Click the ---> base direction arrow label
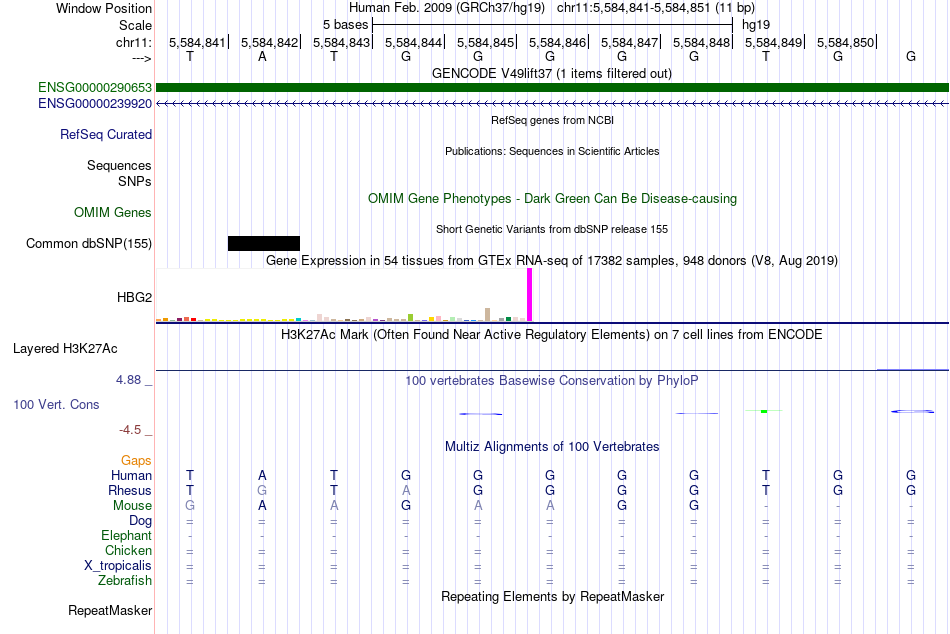The width and height of the screenshot is (950, 634). coord(141,58)
